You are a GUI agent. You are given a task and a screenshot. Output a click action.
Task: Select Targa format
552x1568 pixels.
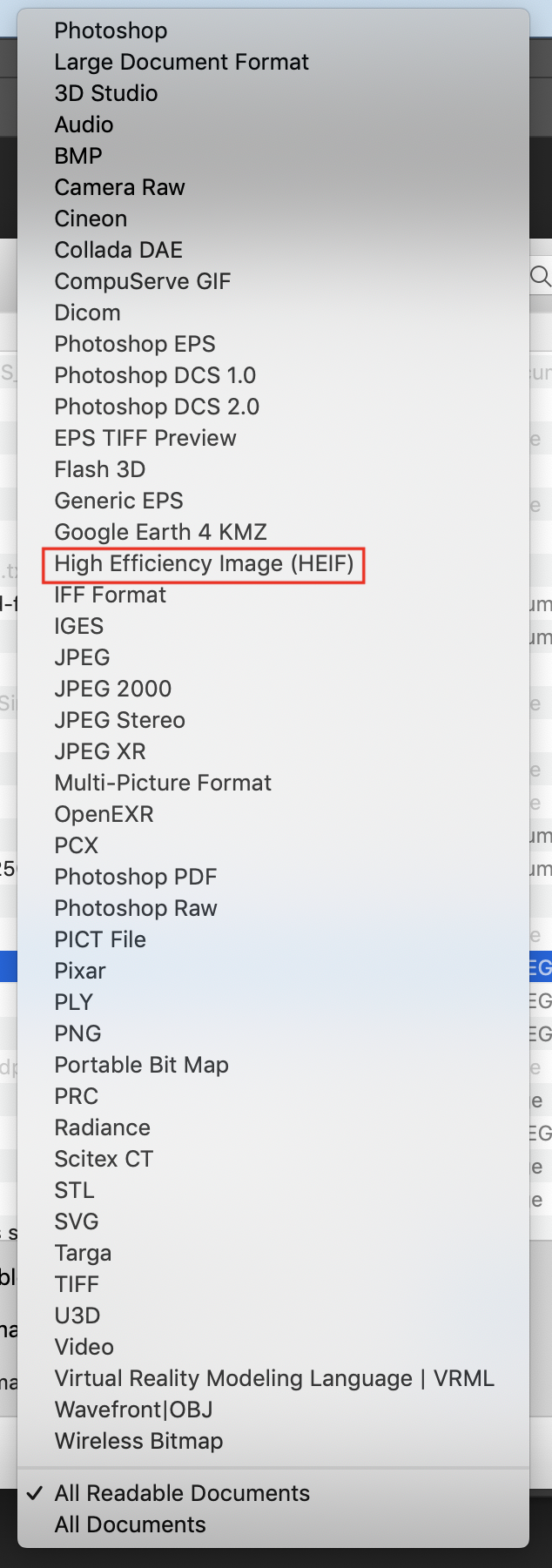[x=83, y=1254]
